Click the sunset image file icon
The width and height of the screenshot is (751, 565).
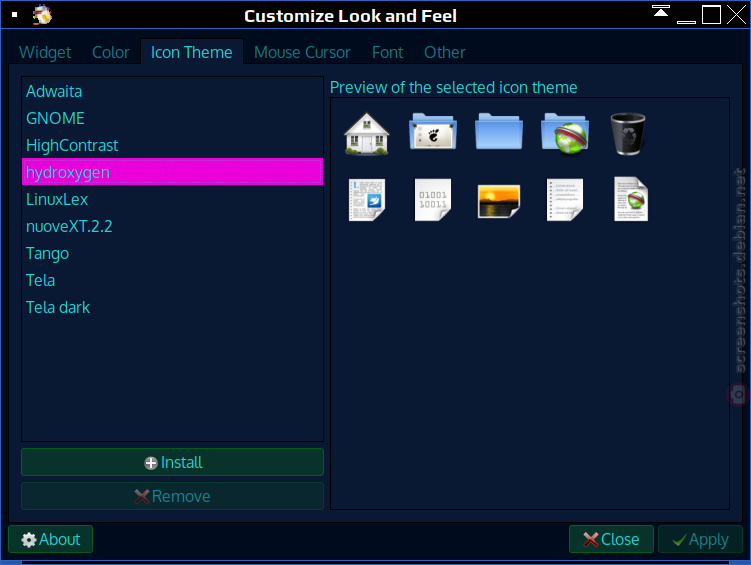click(499, 201)
